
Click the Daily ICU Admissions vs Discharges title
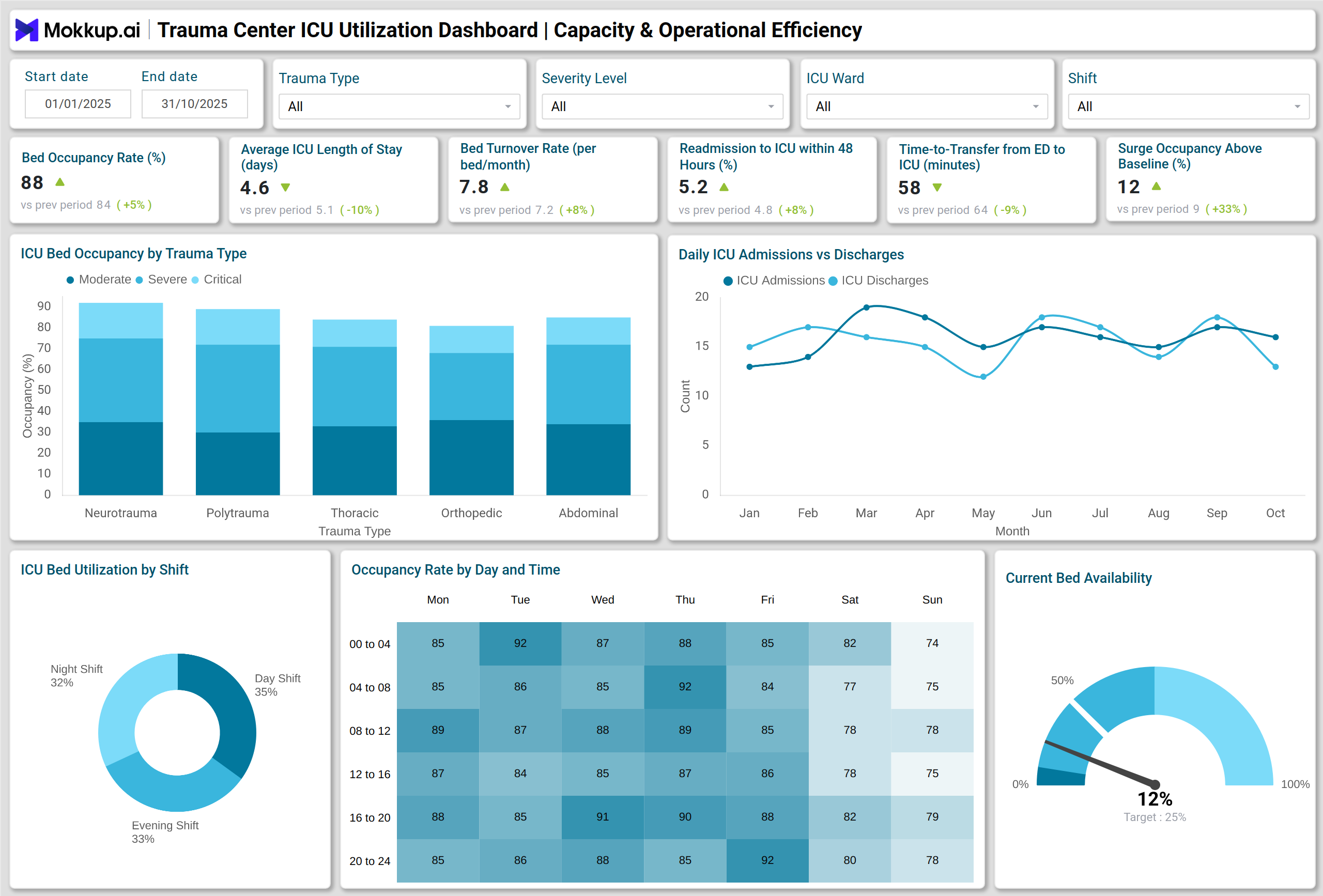[x=791, y=254]
